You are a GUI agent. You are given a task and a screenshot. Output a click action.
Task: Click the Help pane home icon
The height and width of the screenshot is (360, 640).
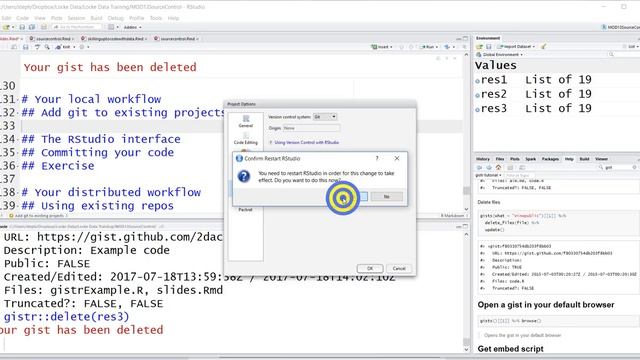pyautogui.click(x=498, y=168)
